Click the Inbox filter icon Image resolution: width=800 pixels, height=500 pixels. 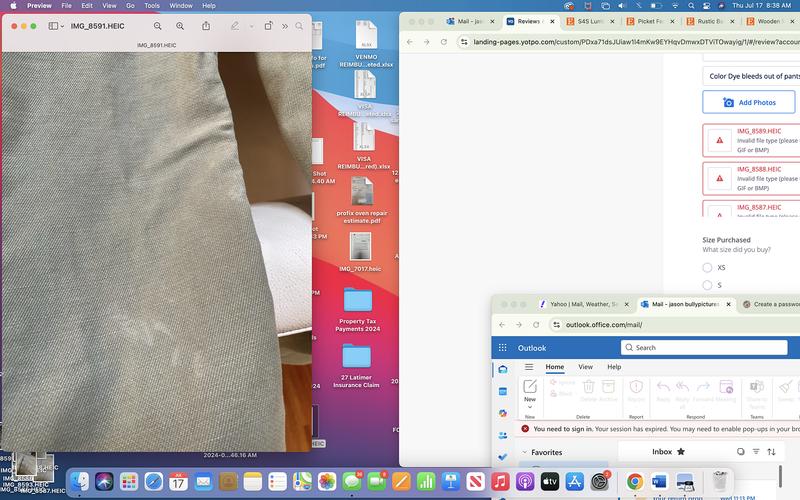[x=756, y=452]
